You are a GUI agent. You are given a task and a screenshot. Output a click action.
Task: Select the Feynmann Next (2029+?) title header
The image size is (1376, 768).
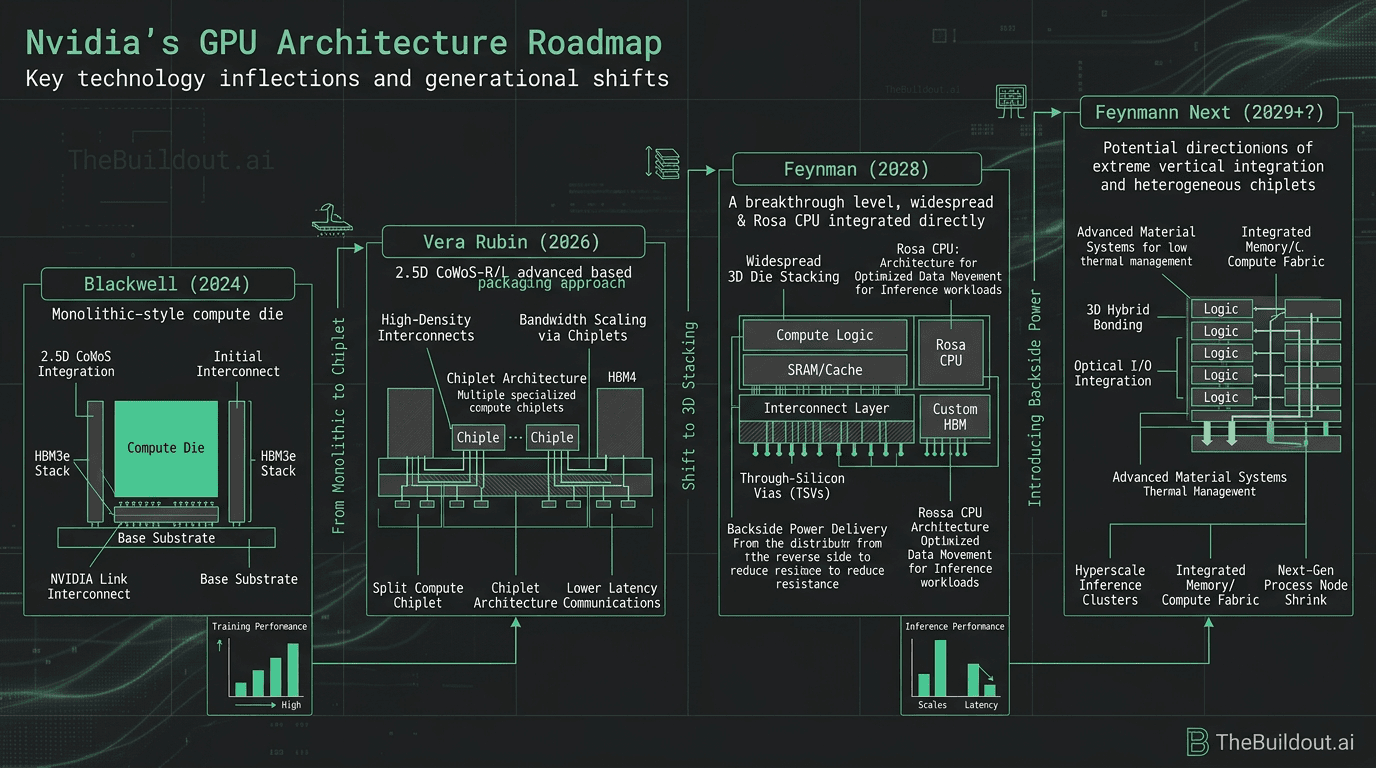(1209, 113)
